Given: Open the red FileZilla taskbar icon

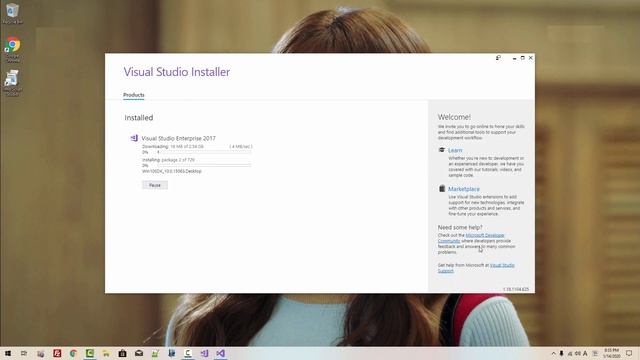Looking at the screenshot, I should click(57, 353).
